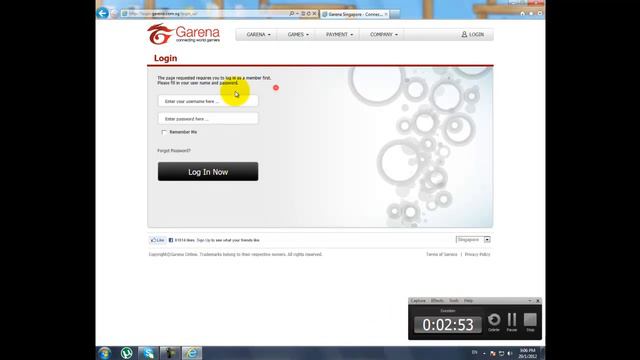Open the Tools menu in recorder
The height and width of the screenshot is (360, 640).
point(454,300)
